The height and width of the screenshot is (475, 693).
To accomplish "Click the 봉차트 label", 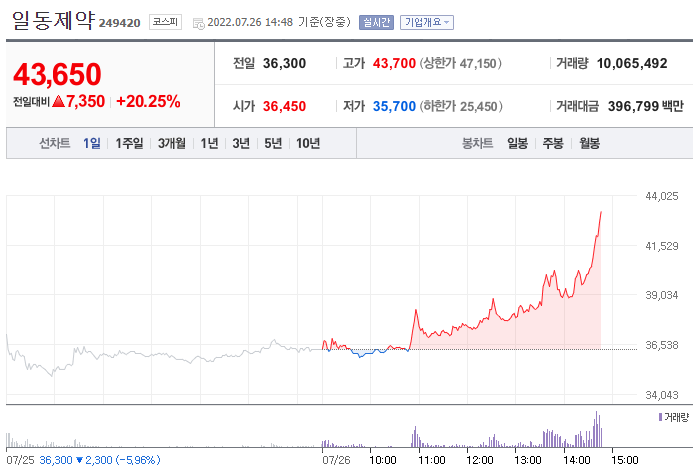I will coord(477,143).
